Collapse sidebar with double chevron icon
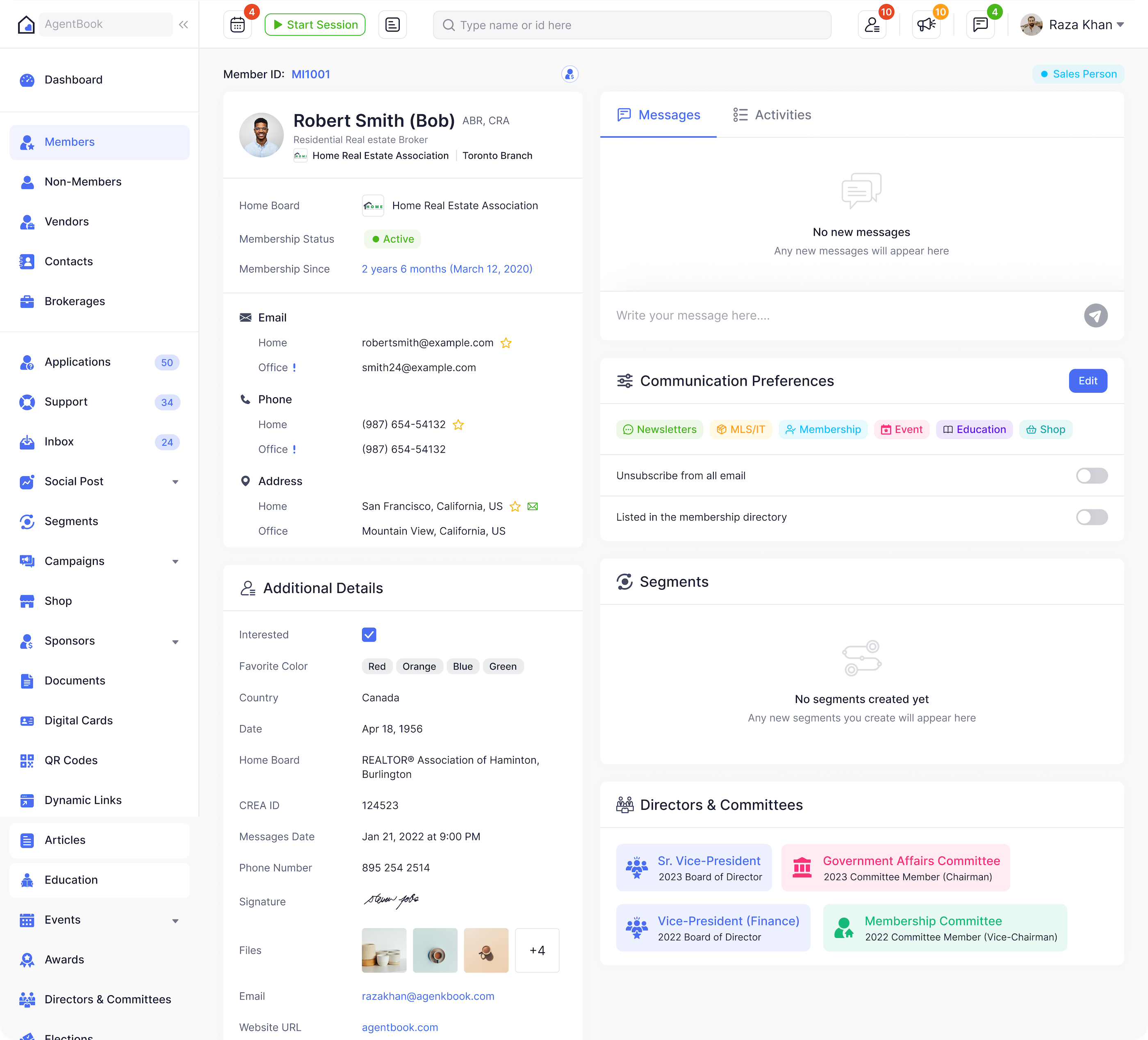 point(183,25)
